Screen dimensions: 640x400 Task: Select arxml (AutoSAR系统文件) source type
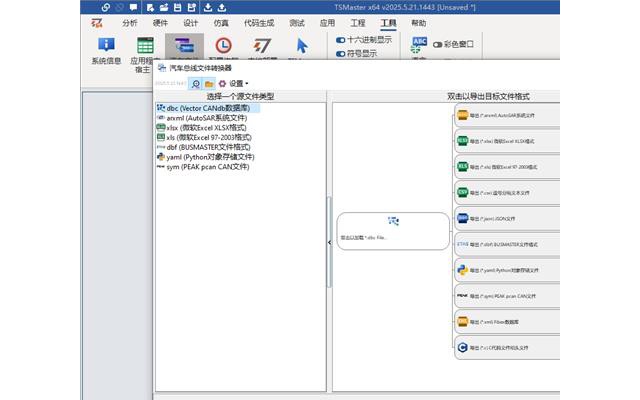(202, 118)
